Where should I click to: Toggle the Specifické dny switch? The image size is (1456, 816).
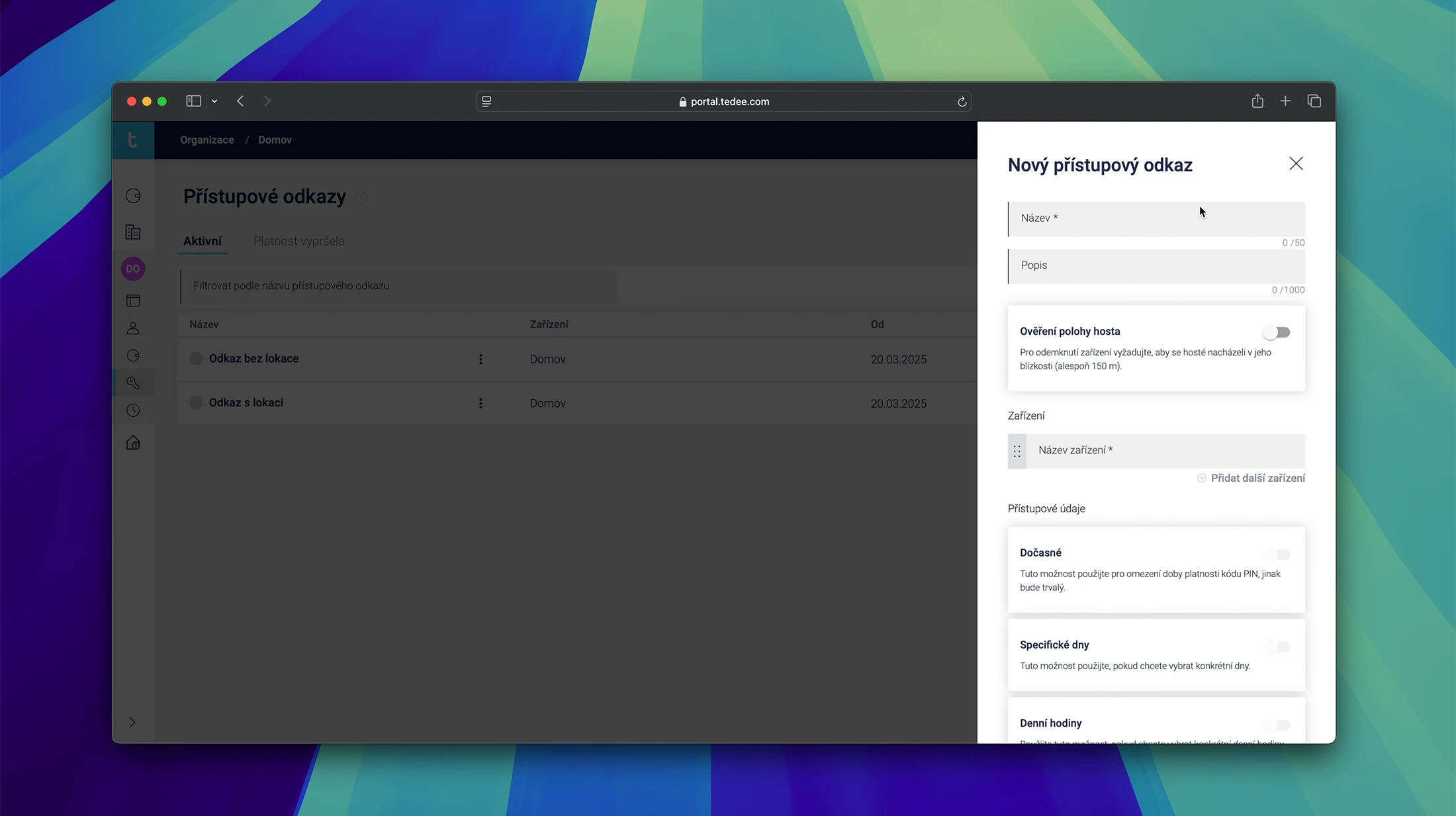pyautogui.click(x=1277, y=647)
